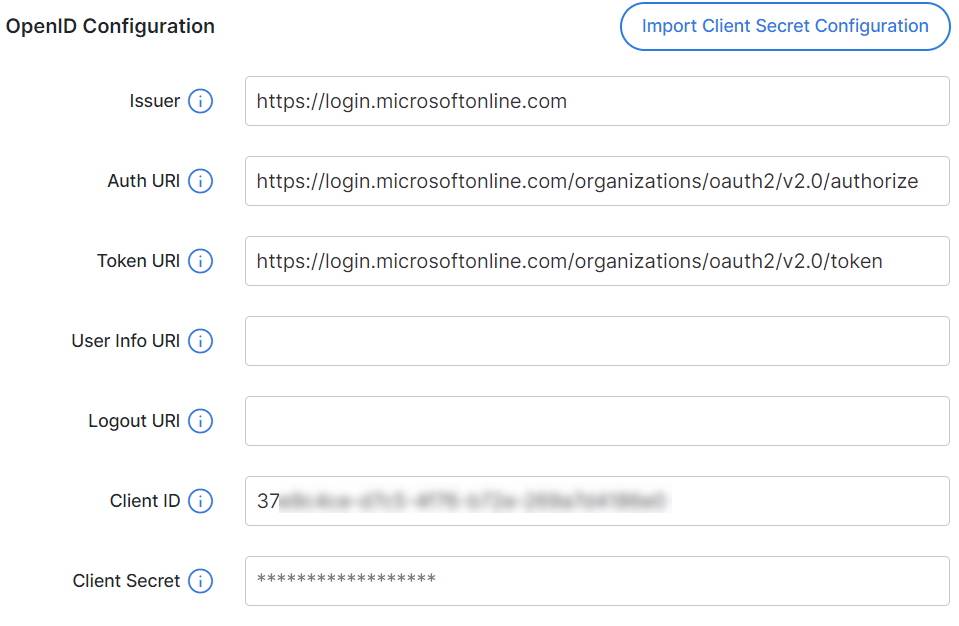
Task: Click the info icon next to Issuer
Action: pyautogui.click(x=200, y=101)
